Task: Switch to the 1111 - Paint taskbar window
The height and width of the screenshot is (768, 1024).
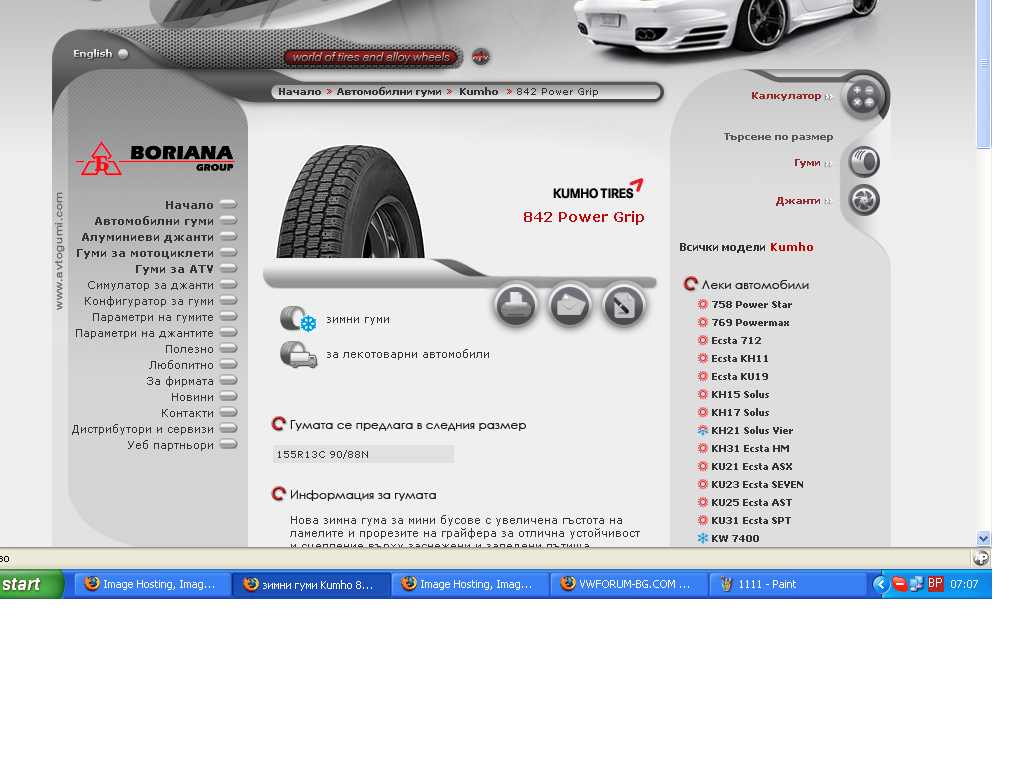Action: click(788, 584)
